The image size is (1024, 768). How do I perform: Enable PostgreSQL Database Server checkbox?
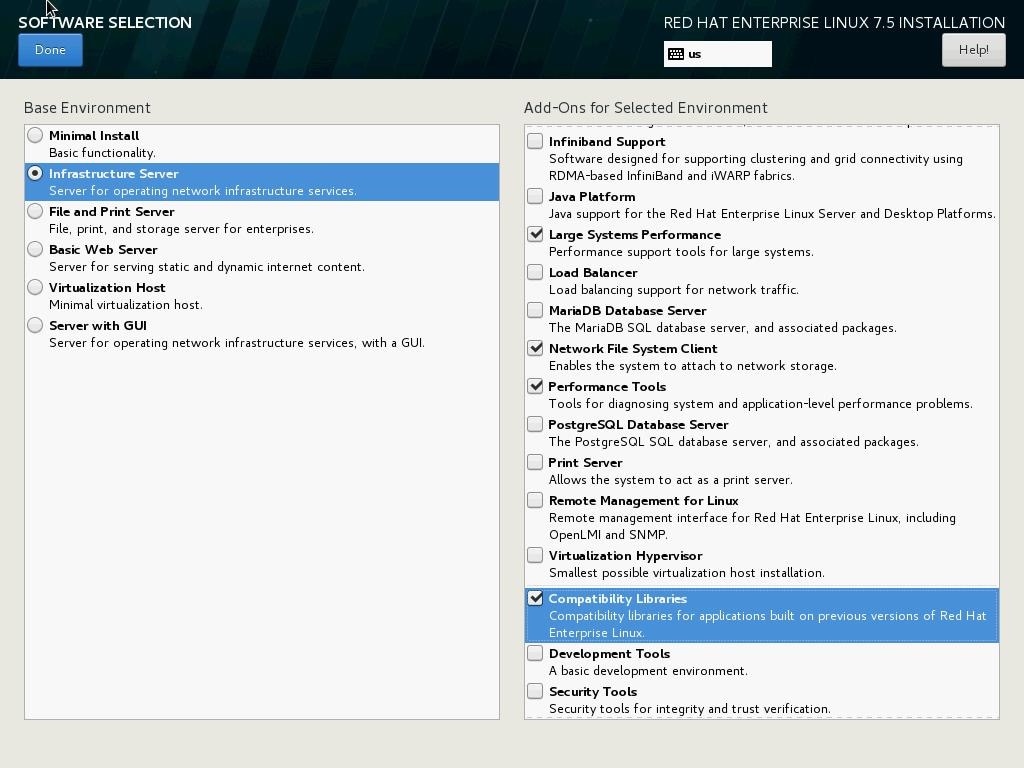535,424
